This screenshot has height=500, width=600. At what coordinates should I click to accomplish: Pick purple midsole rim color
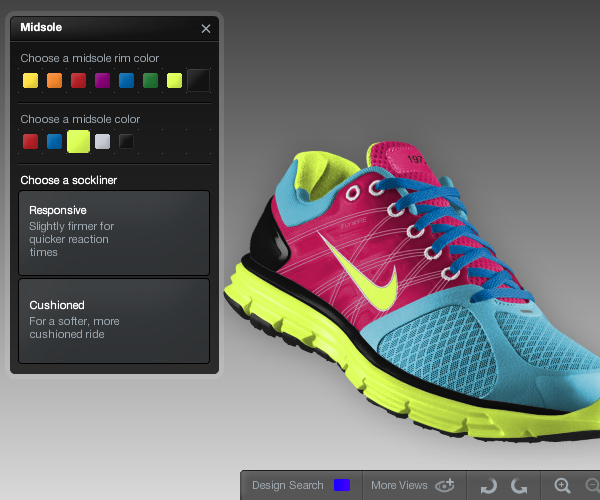point(103,81)
